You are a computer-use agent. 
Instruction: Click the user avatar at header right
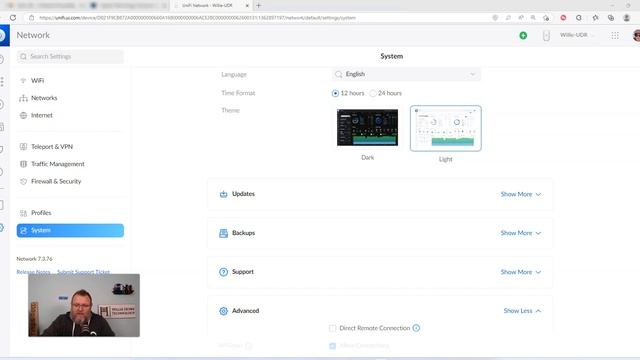point(636,36)
